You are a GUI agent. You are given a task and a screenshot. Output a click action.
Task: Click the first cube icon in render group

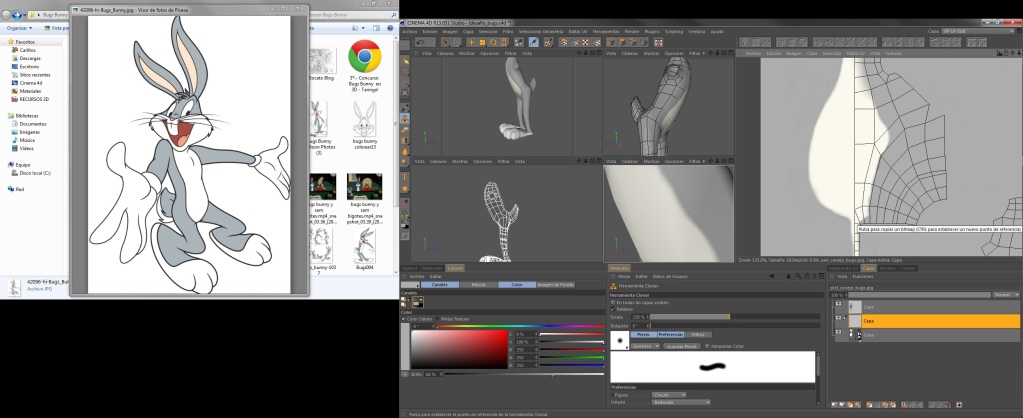click(x=611, y=42)
